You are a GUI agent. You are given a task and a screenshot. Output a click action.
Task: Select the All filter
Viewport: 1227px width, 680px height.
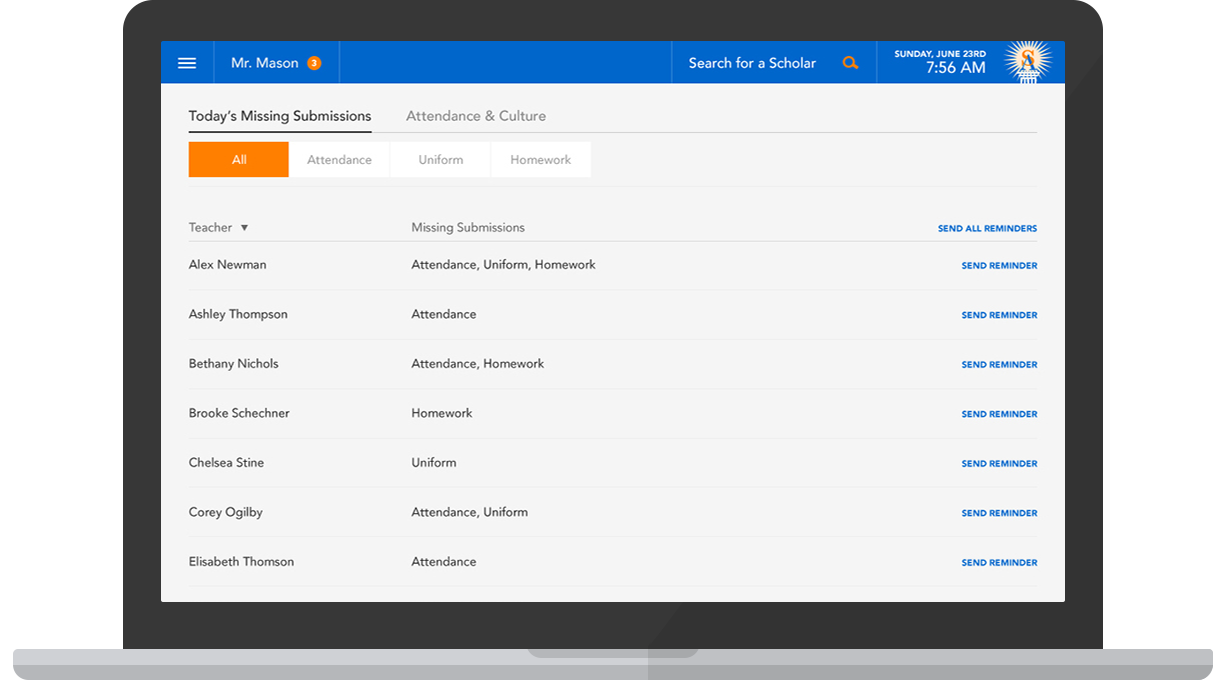(x=239, y=160)
